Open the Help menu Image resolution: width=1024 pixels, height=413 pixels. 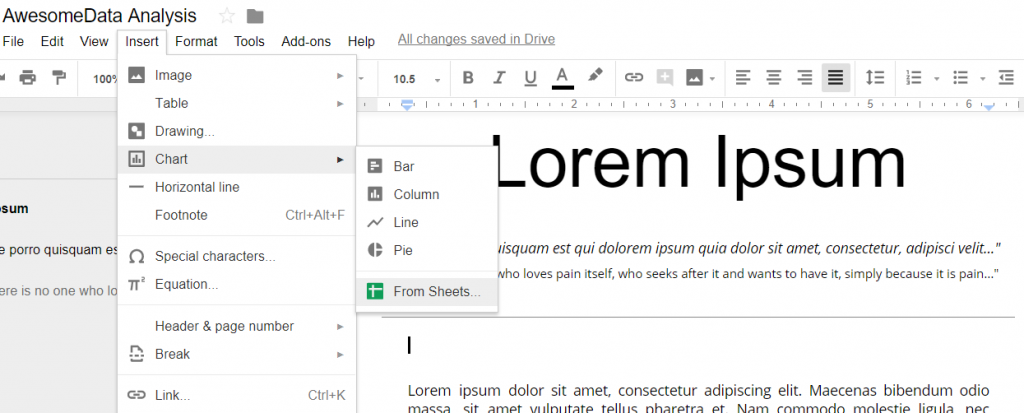coord(361,42)
